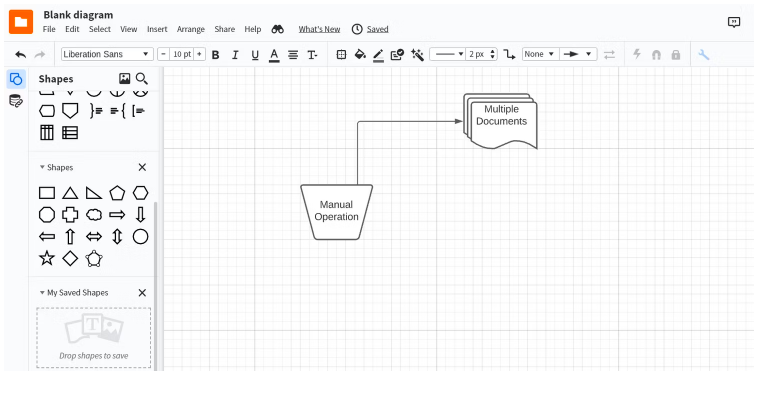Click the 10 pt font size field
Viewport: 778px width, 395px height.
click(182, 54)
